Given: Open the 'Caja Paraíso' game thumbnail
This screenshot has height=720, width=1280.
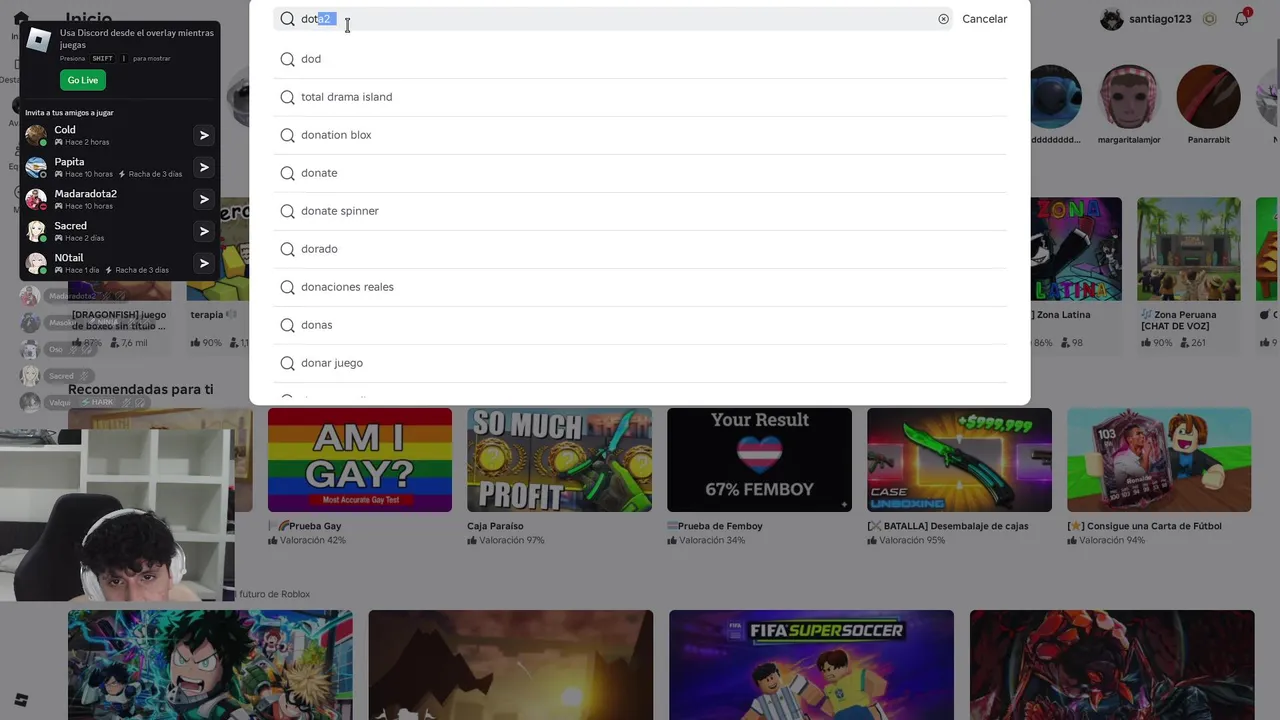Looking at the screenshot, I should click(559, 460).
